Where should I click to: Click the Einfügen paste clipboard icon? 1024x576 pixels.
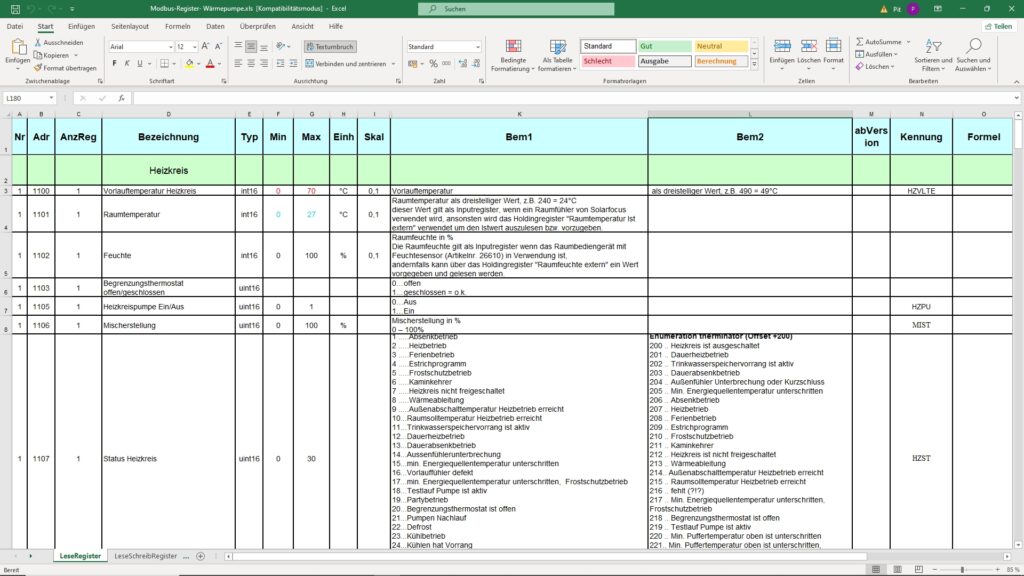17,47
